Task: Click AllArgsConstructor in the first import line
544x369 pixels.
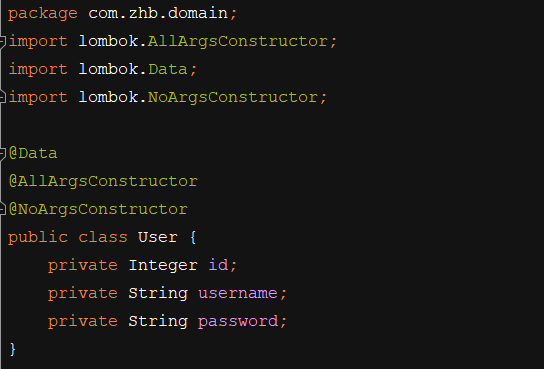Action: (x=238, y=42)
